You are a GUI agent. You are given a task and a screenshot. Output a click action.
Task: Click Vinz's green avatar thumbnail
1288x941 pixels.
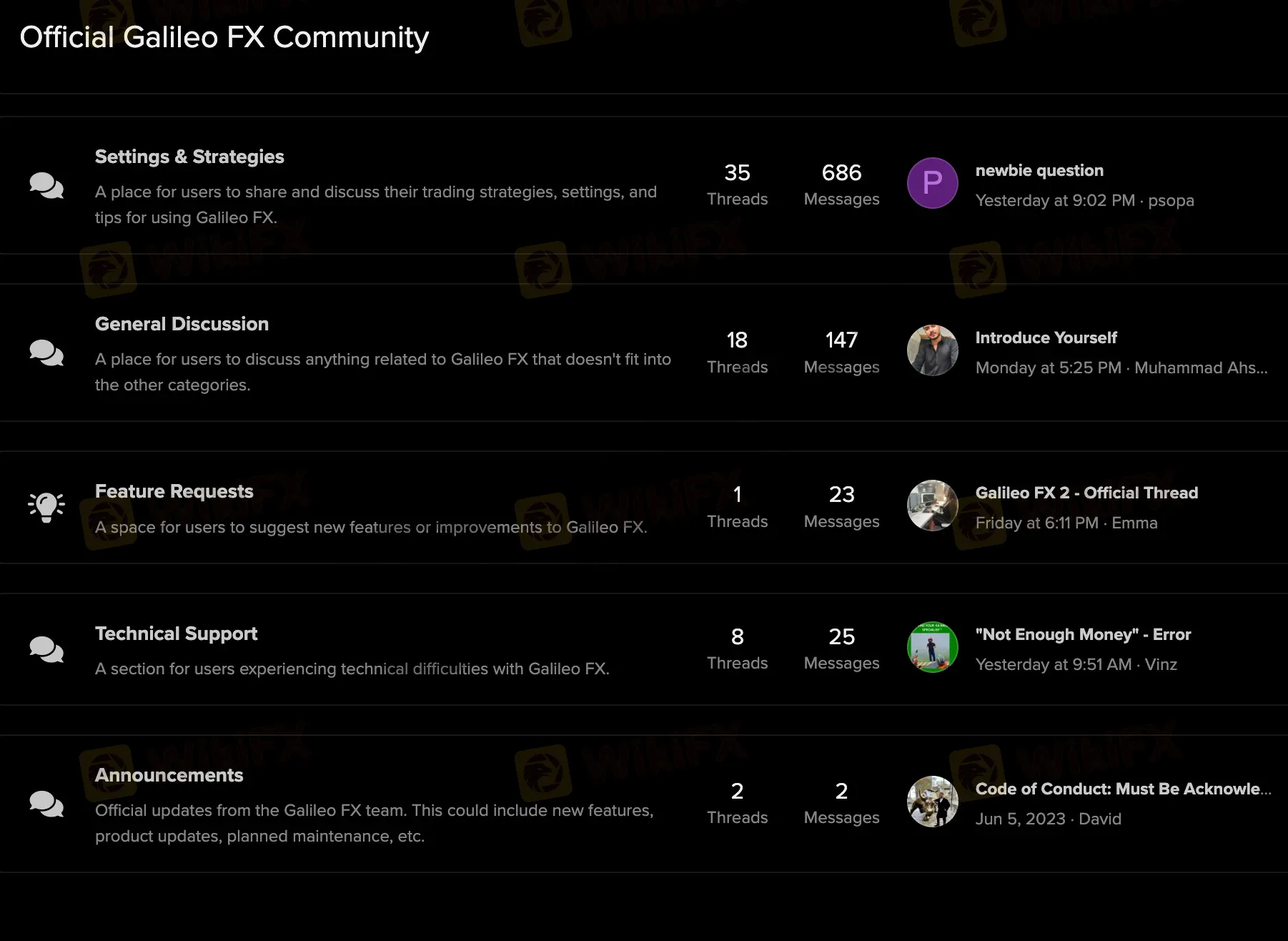(931, 647)
